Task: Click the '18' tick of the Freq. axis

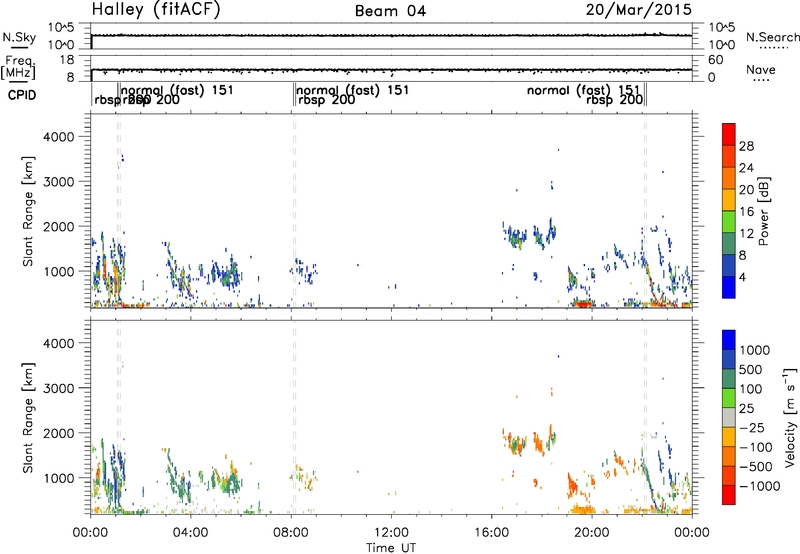Action: [x=67, y=60]
